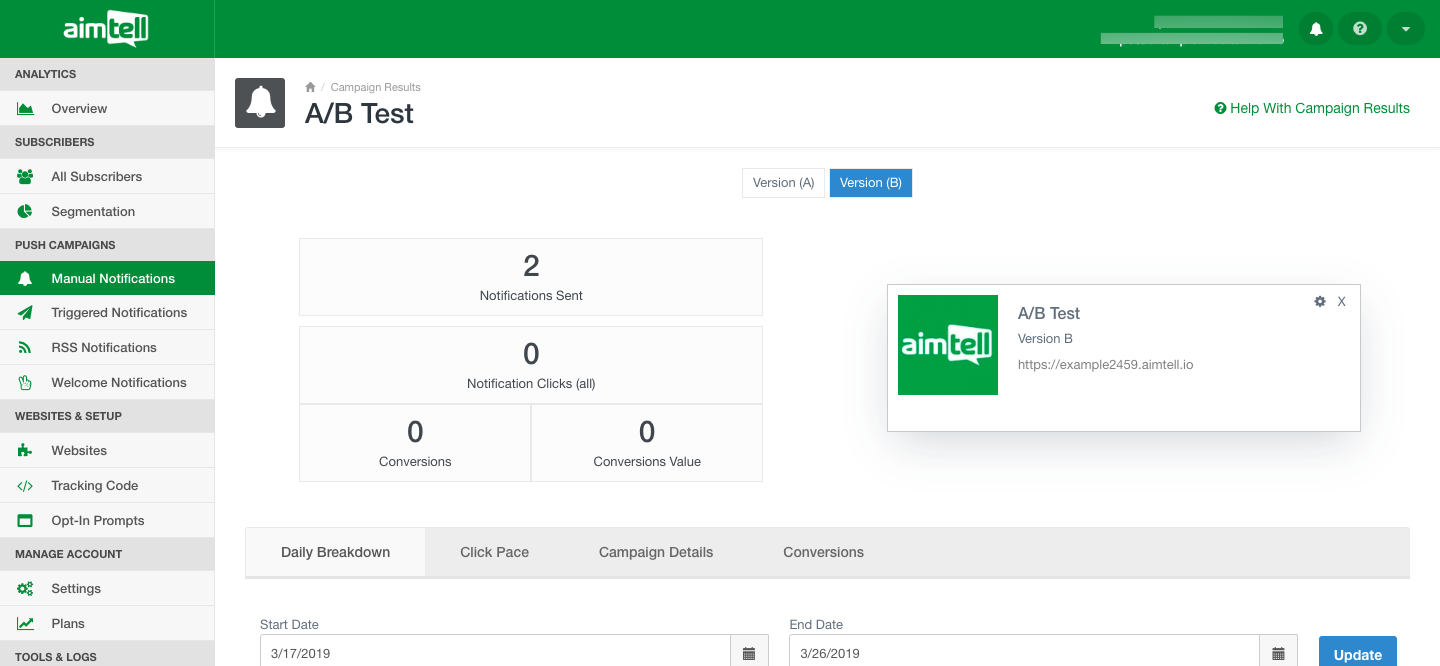Select the Version (B) toggle button
Screen dimensions: 1440x666
coord(870,183)
